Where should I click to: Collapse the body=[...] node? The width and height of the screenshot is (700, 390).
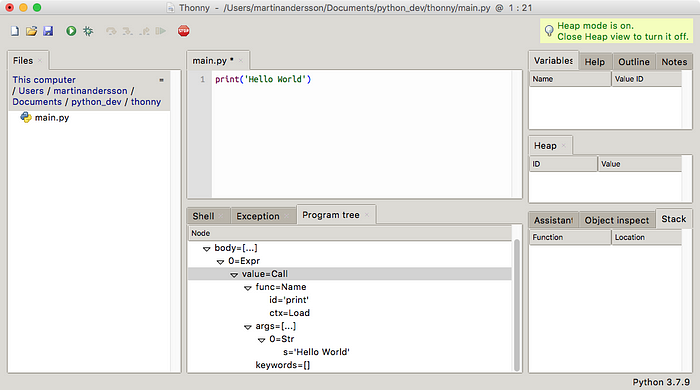point(206,249)
